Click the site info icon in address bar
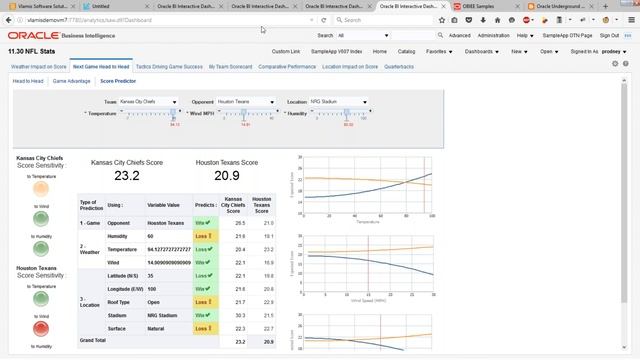This screenshot has width=640, height=360. [20, 20]
